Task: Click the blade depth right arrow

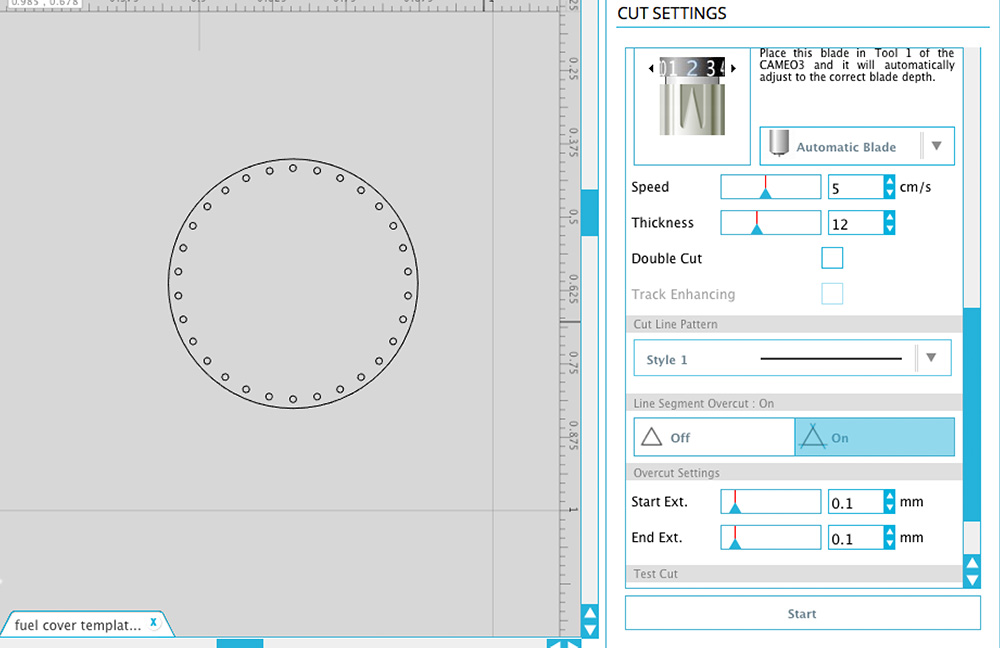Action: click(734, 68)
